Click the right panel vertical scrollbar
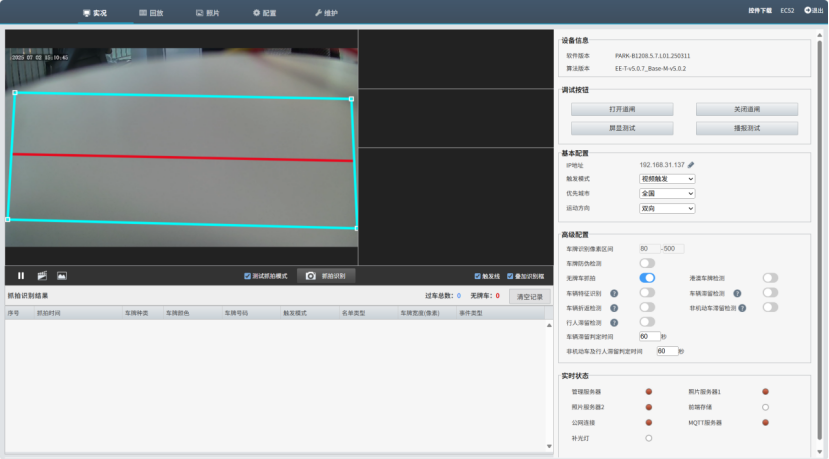Viewport: 829px width, 459px height. [820, 241]
